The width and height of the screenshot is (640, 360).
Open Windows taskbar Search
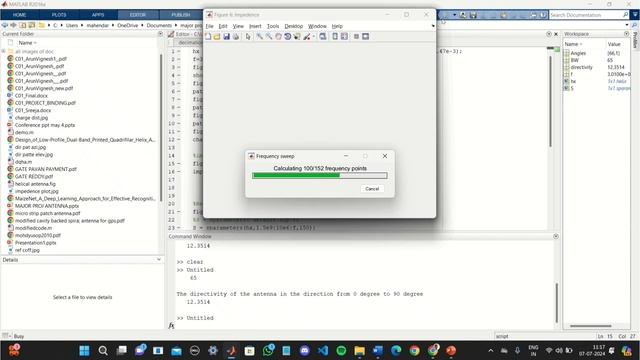click(x=103, y=351)
